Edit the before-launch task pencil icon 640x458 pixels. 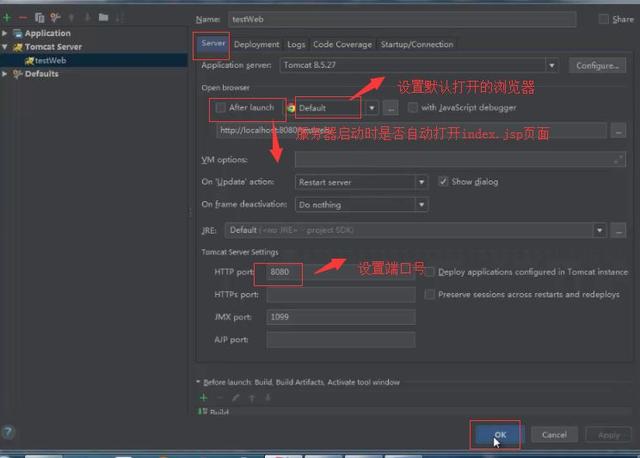[x=236, y=397]
